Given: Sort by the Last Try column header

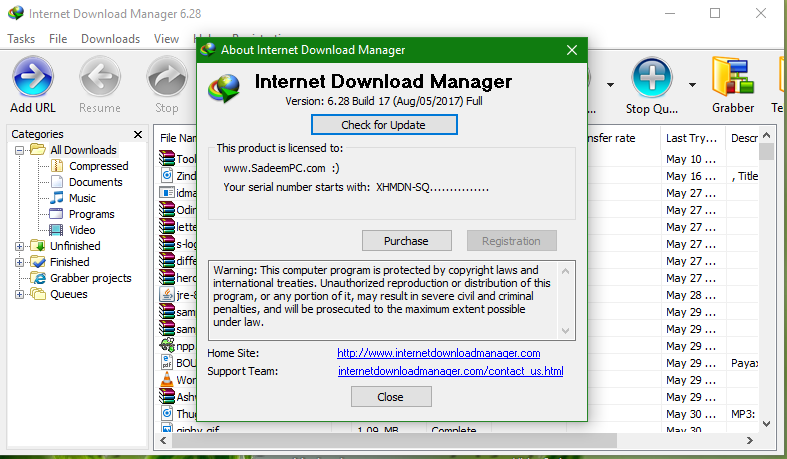Looking at the screenshot, I should (x=692, y=138).
